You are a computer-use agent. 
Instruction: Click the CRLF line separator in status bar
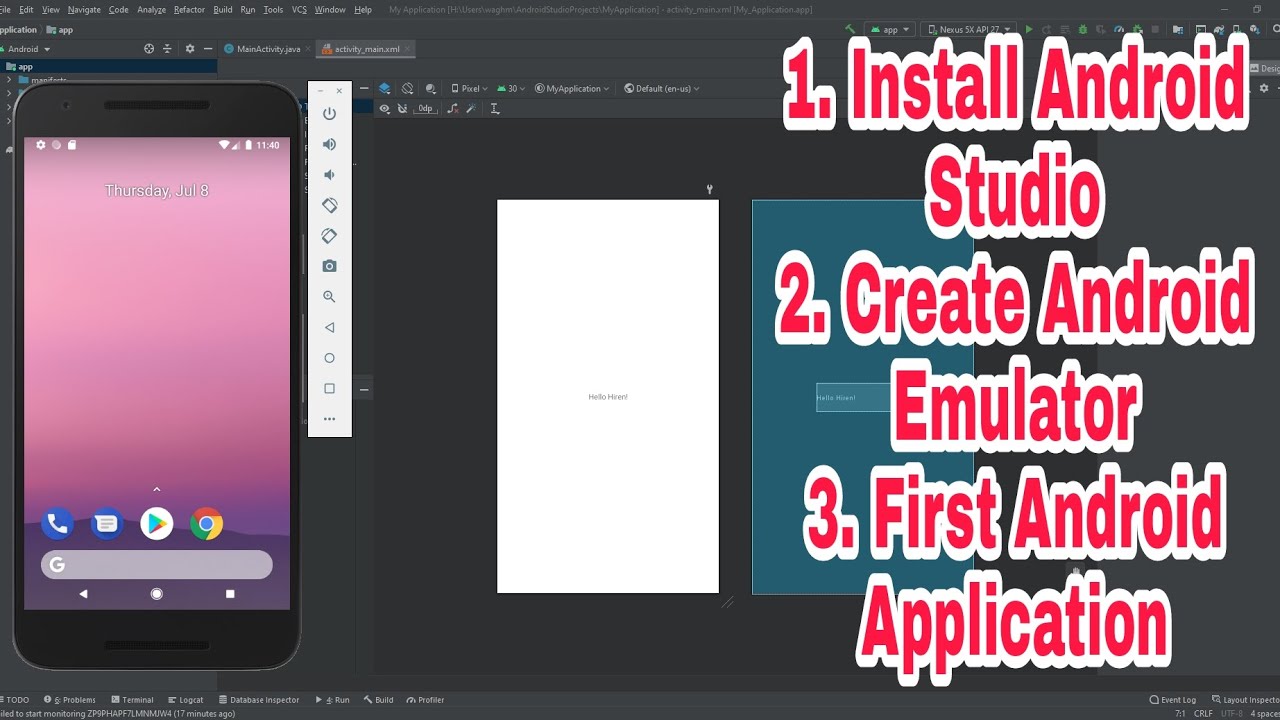[x=1204, y=714]
